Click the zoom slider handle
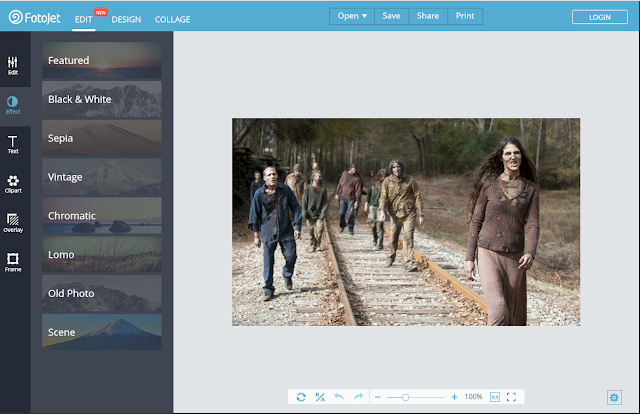The width and height of the screenshot is (640, 414). coord(405,397)
